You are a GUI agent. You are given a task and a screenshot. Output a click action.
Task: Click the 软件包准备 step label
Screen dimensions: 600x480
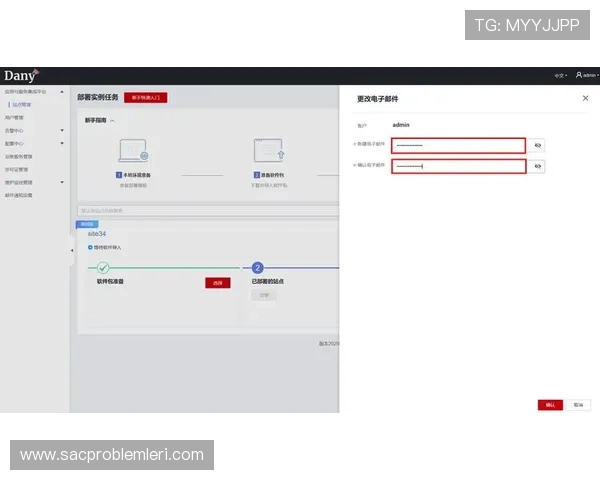(110, 281)
